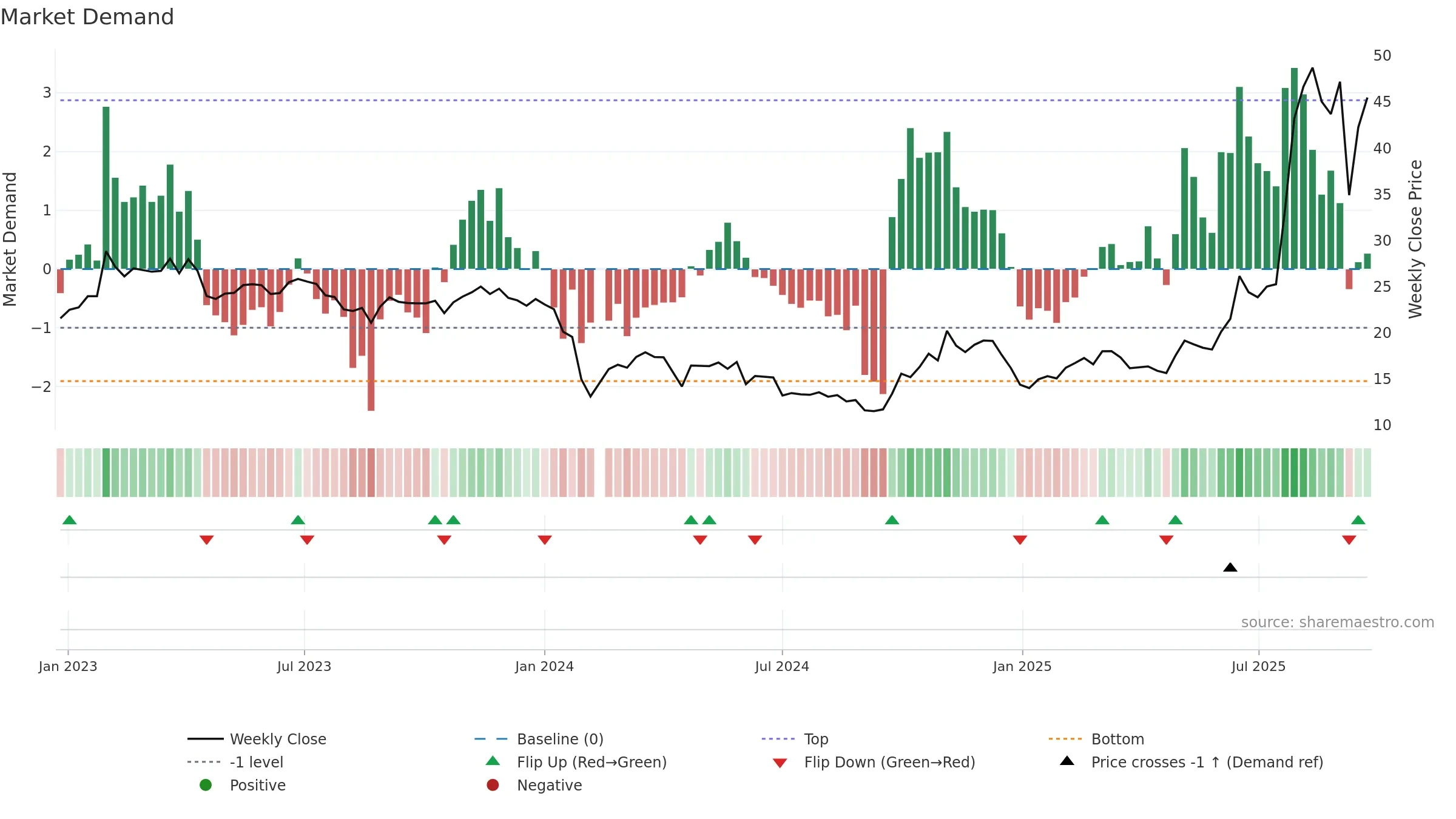The image size is (1456, 819).
Task: Click the Bottom legend label
Action: click(x=1117, y=739)
